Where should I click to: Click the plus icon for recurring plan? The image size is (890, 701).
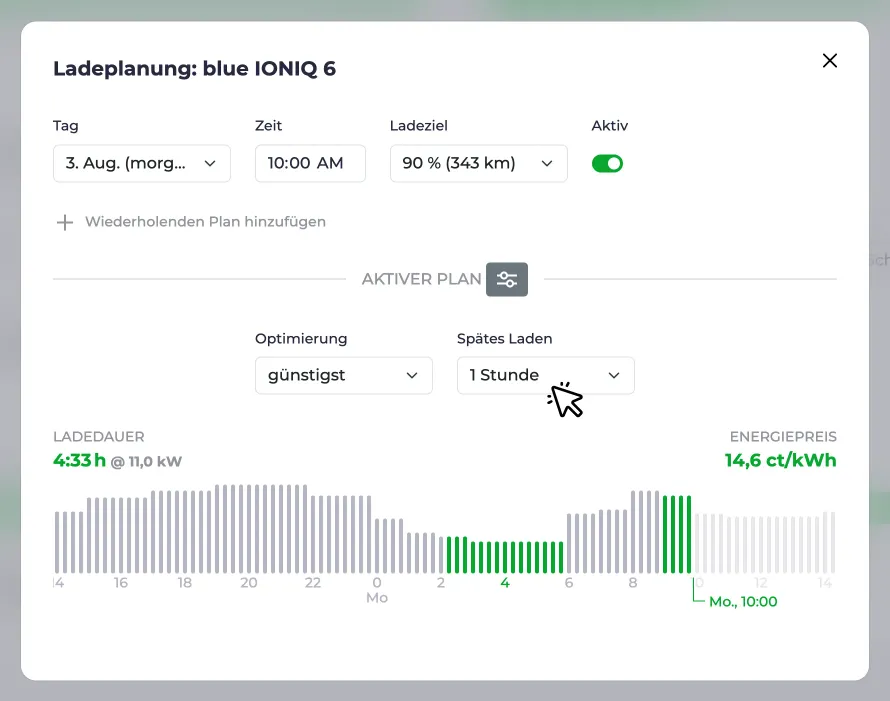pyautogui.click(x=65, y=222)
